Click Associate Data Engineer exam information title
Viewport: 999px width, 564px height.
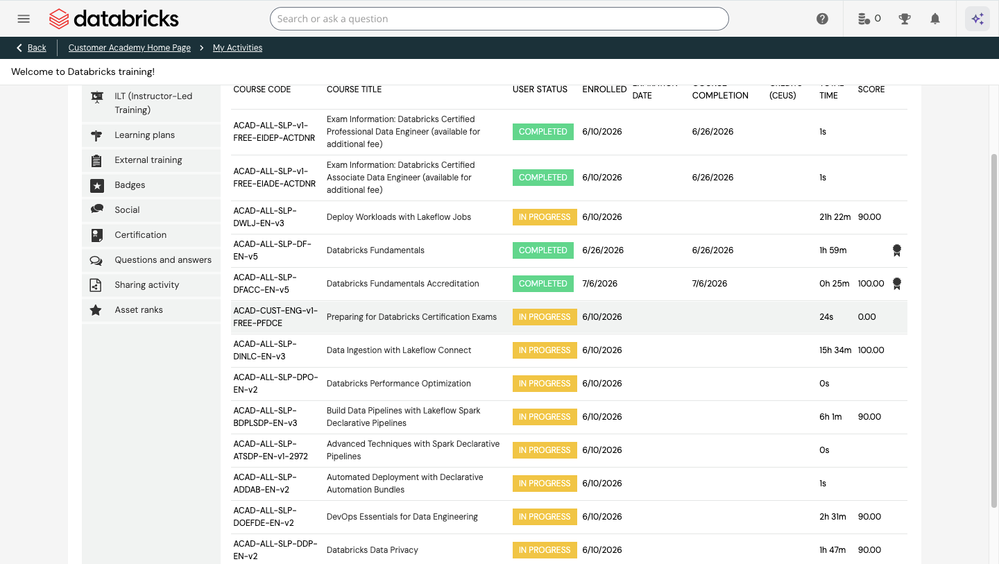[401, 177]
